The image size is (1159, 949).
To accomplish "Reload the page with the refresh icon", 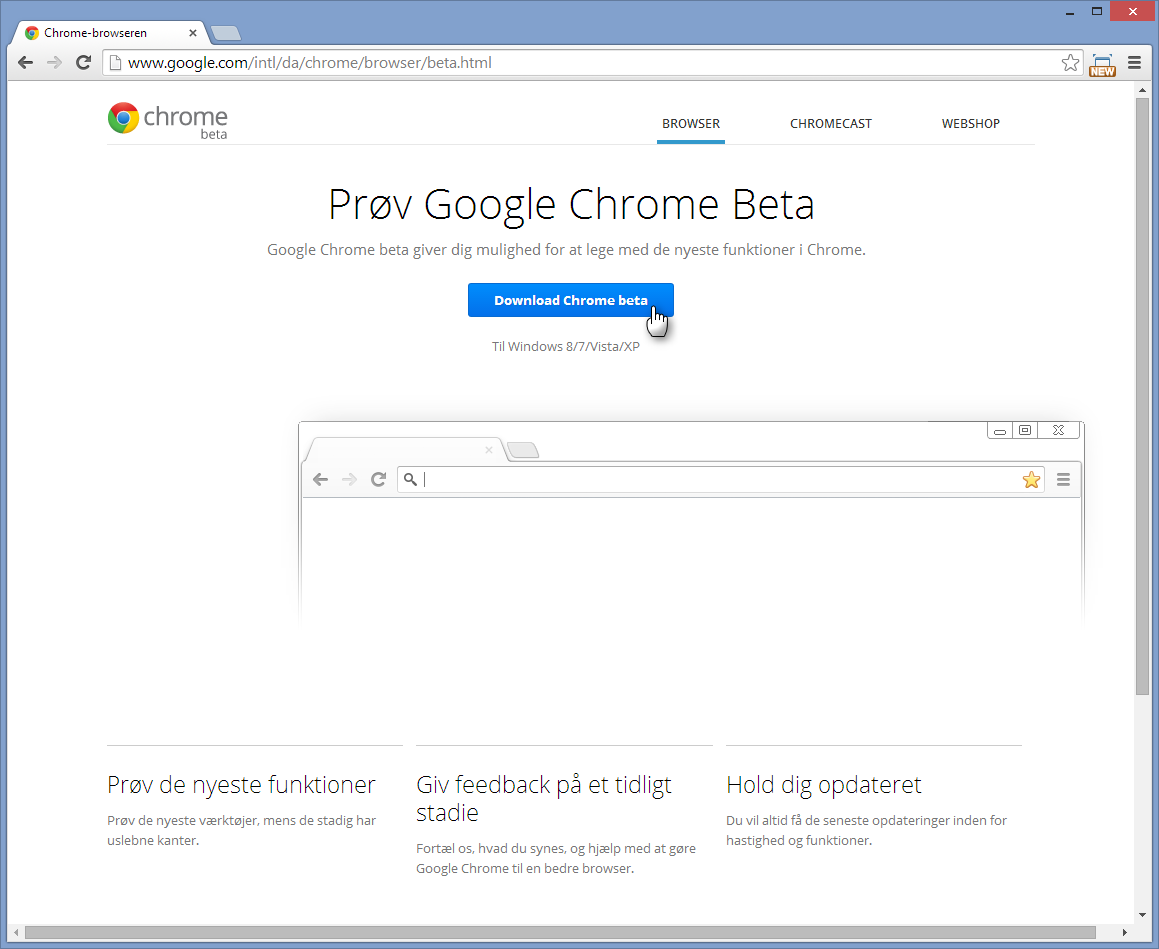I will pos(84,63).
